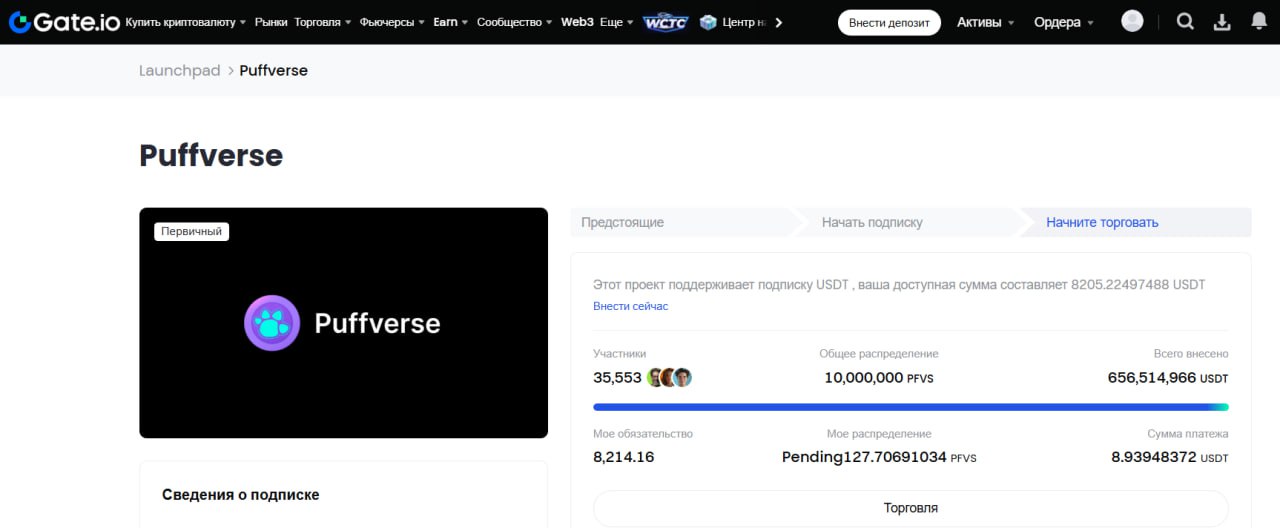
Task: Click the Торговля button below the stats
Action: pos(911,508)
